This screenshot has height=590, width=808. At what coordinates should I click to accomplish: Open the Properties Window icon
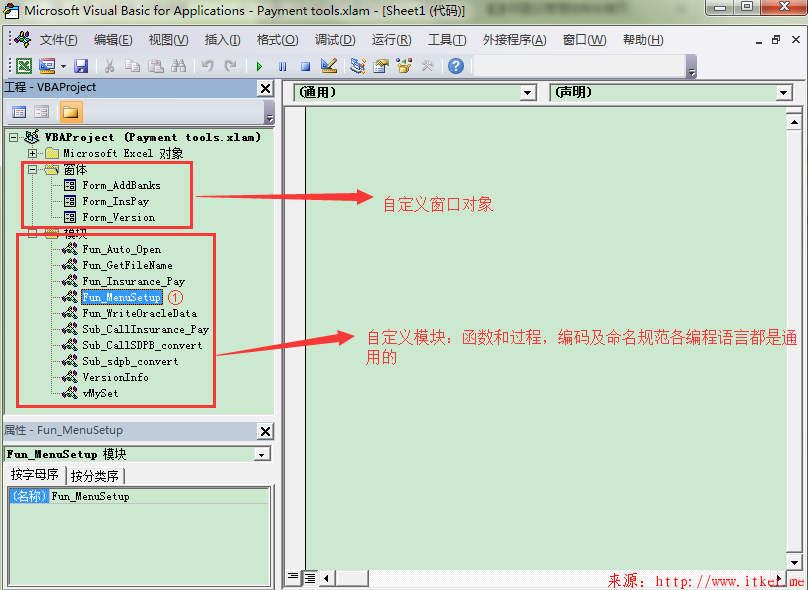[x=381, y=66]
